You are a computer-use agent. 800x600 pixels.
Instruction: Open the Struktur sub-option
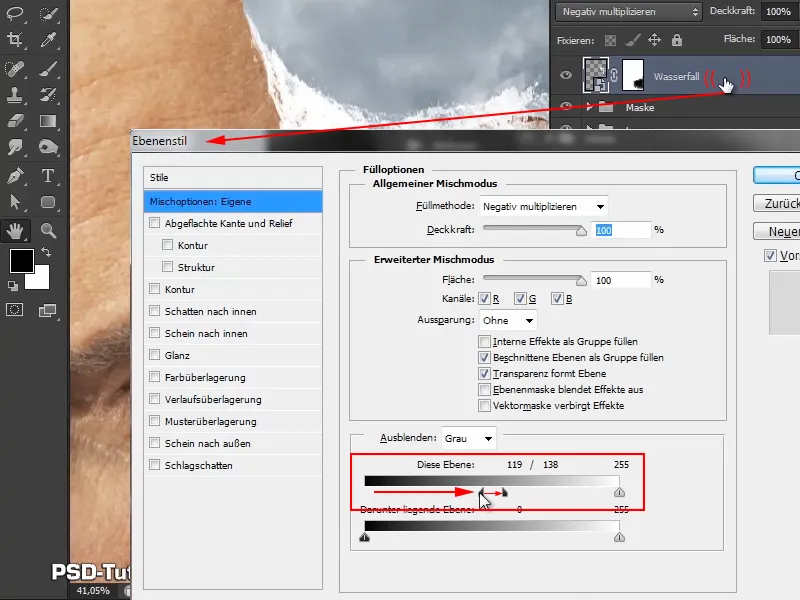tap(196, 267)
